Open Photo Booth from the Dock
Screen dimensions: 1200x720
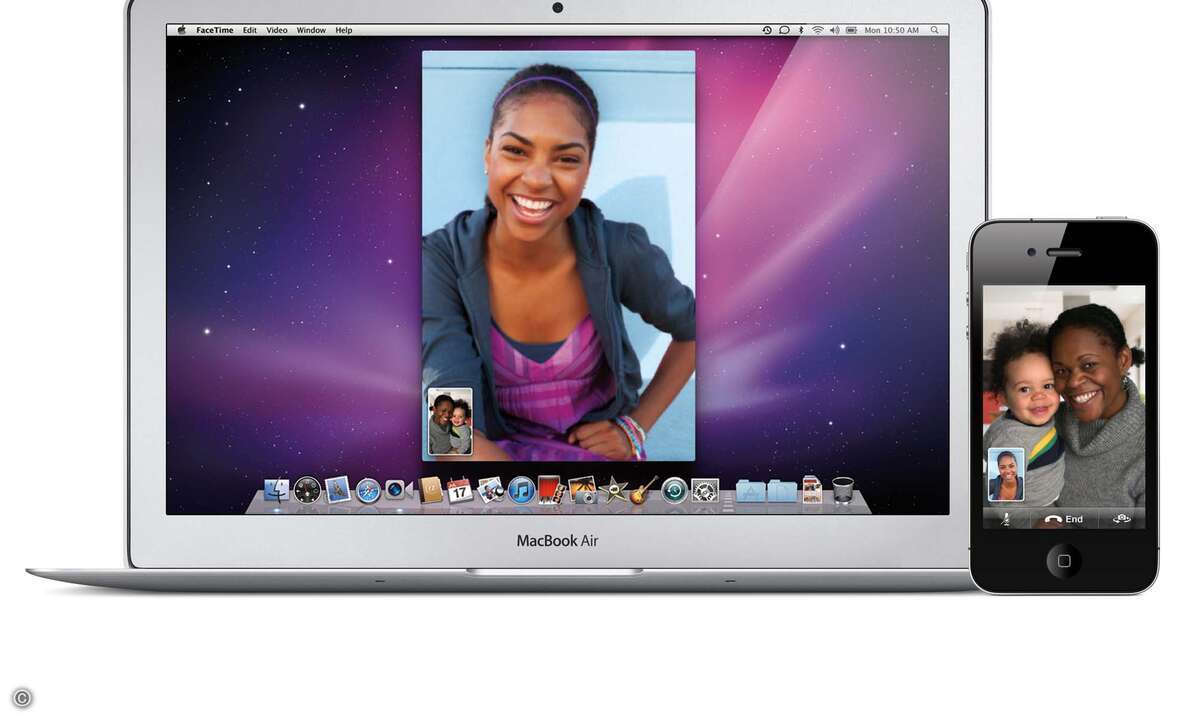[x=551, y=490]
